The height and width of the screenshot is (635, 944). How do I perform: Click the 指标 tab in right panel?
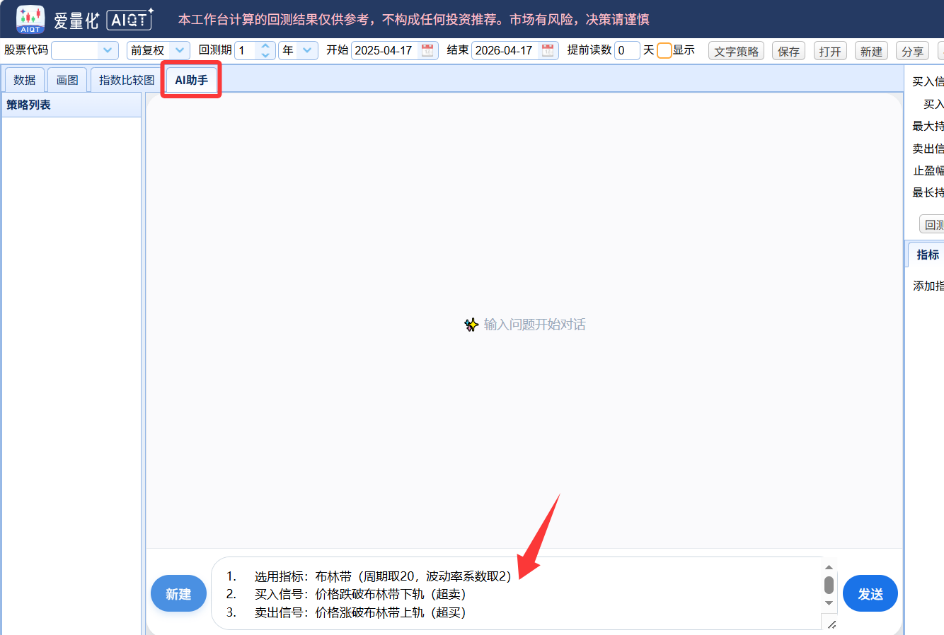tap(927, 255)
